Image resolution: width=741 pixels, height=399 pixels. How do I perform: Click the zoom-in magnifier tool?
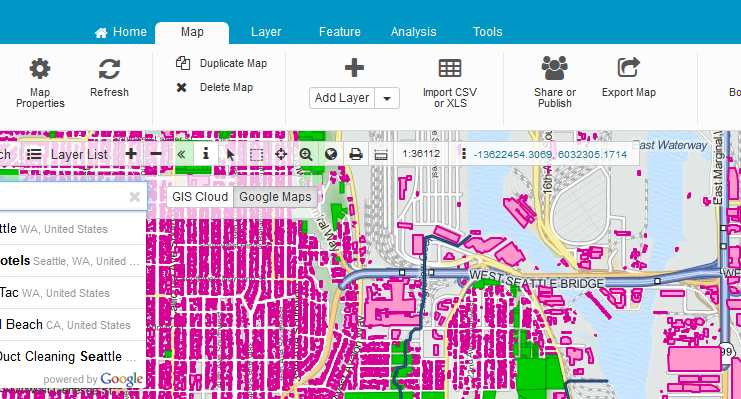(306, 154)
